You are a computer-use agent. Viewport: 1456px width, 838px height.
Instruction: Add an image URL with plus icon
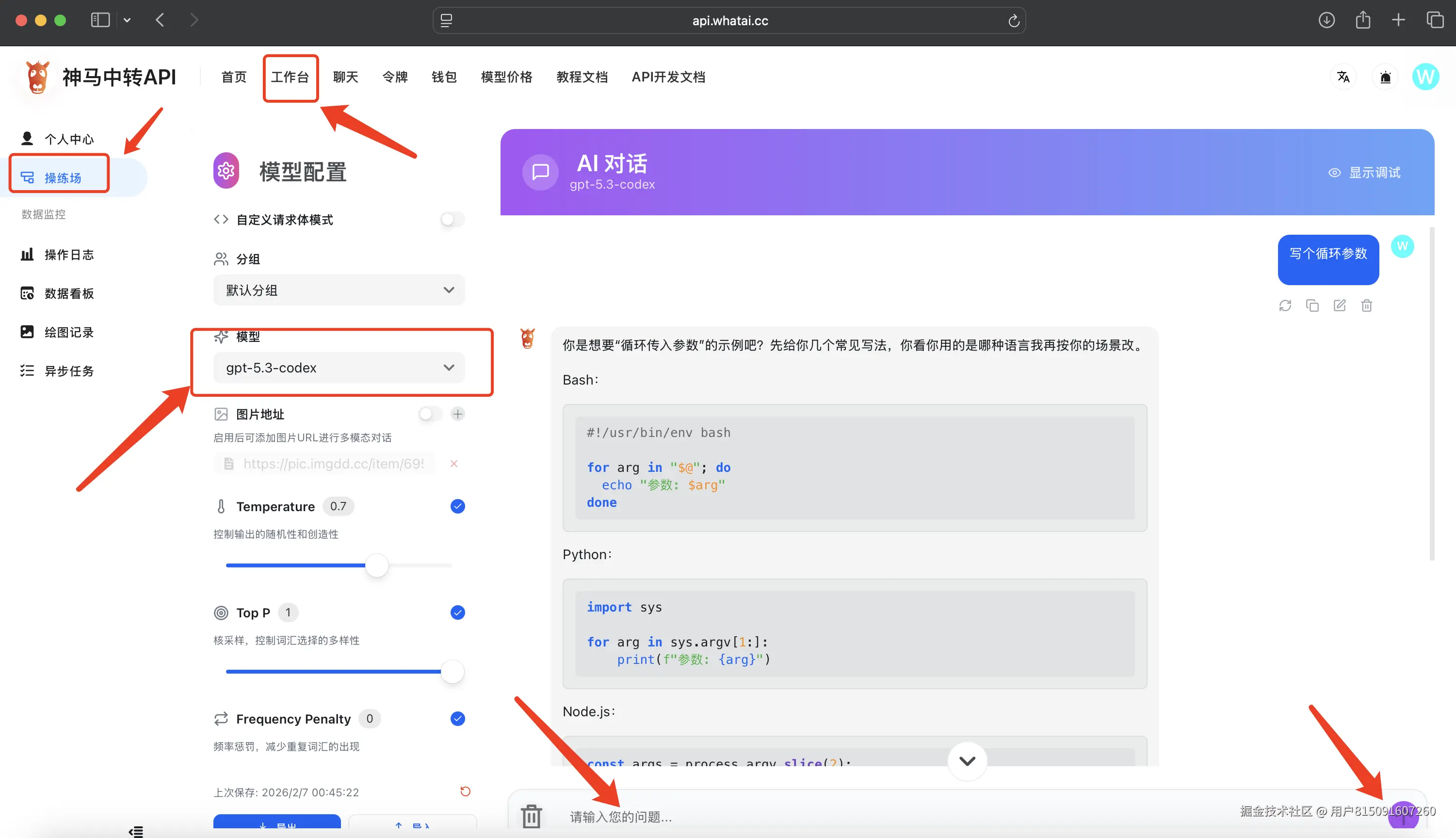pos(457,414)
